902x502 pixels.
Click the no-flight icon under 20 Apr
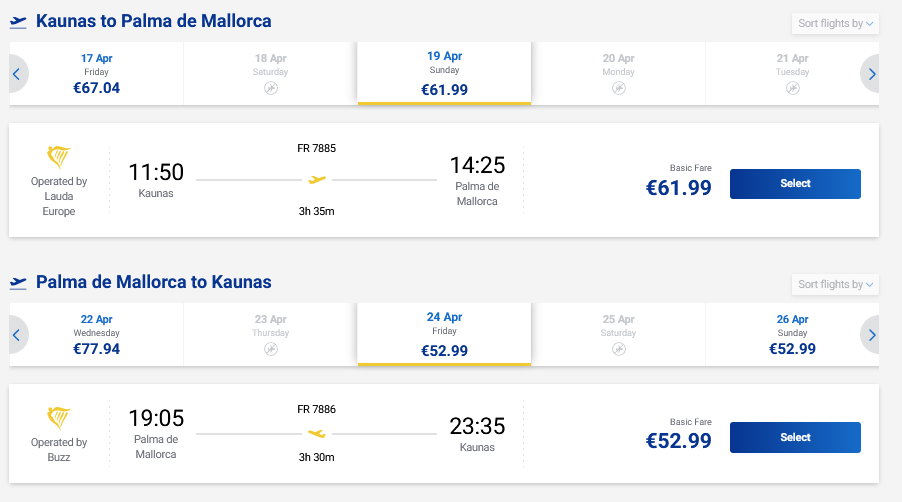618,89
